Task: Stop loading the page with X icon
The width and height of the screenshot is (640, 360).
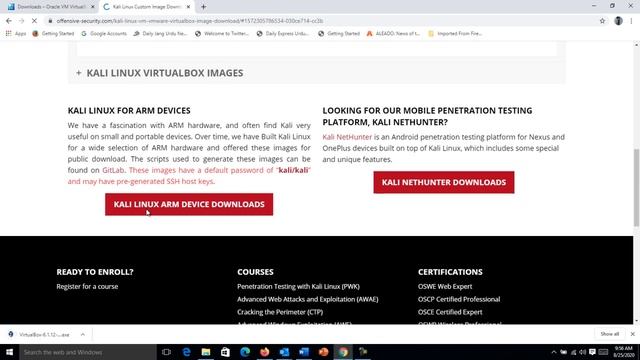Action: click(x=34, y=21)
